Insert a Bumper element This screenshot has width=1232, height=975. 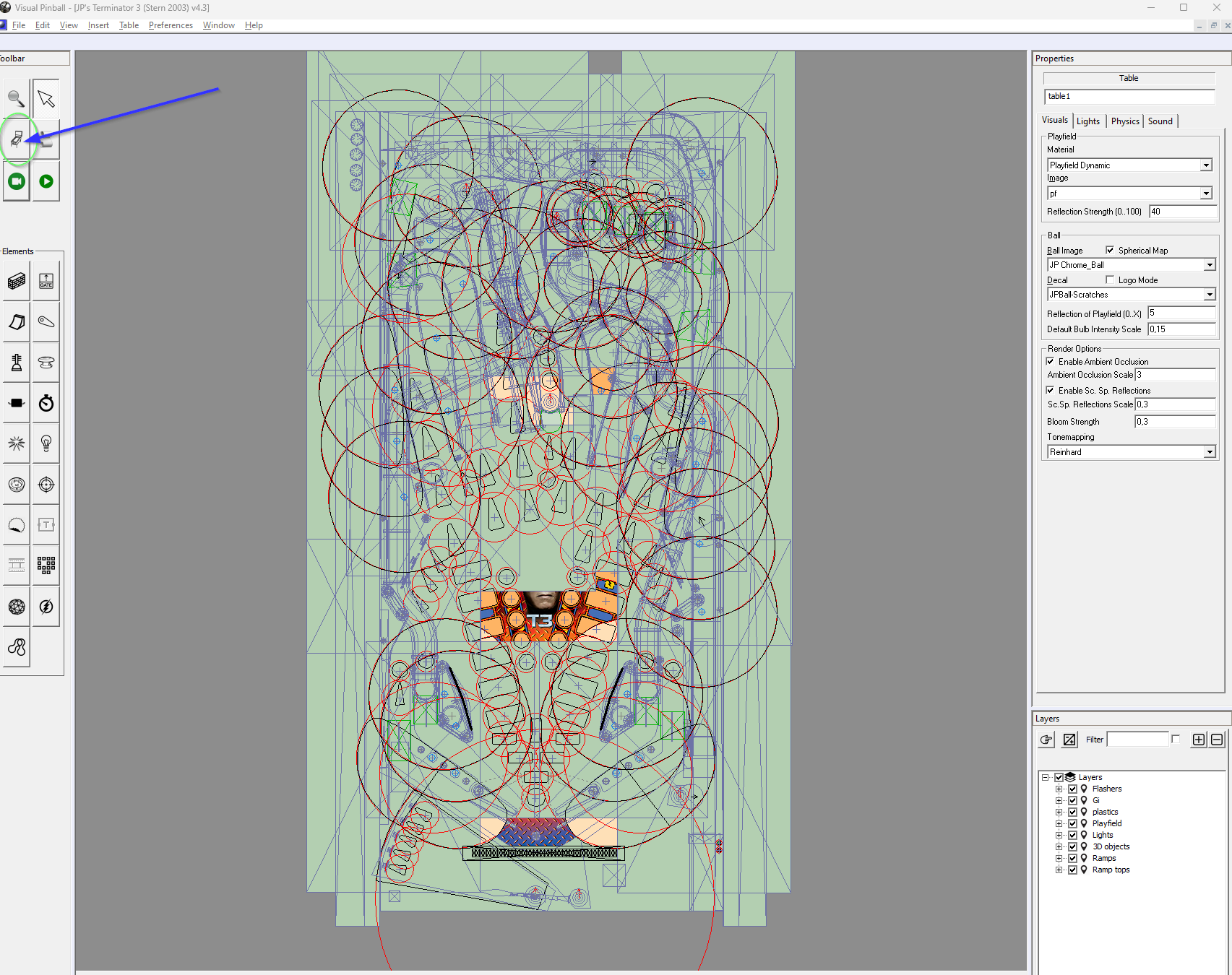(46, 363)
